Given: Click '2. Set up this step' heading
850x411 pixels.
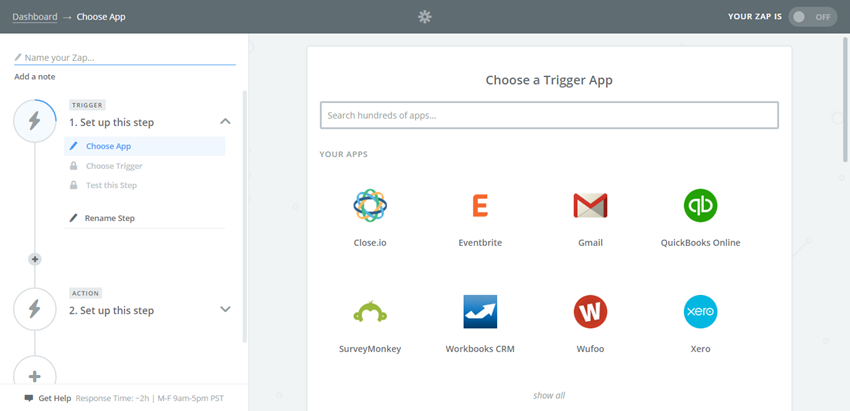Looking at the screenshot, I should click(112, 311).
